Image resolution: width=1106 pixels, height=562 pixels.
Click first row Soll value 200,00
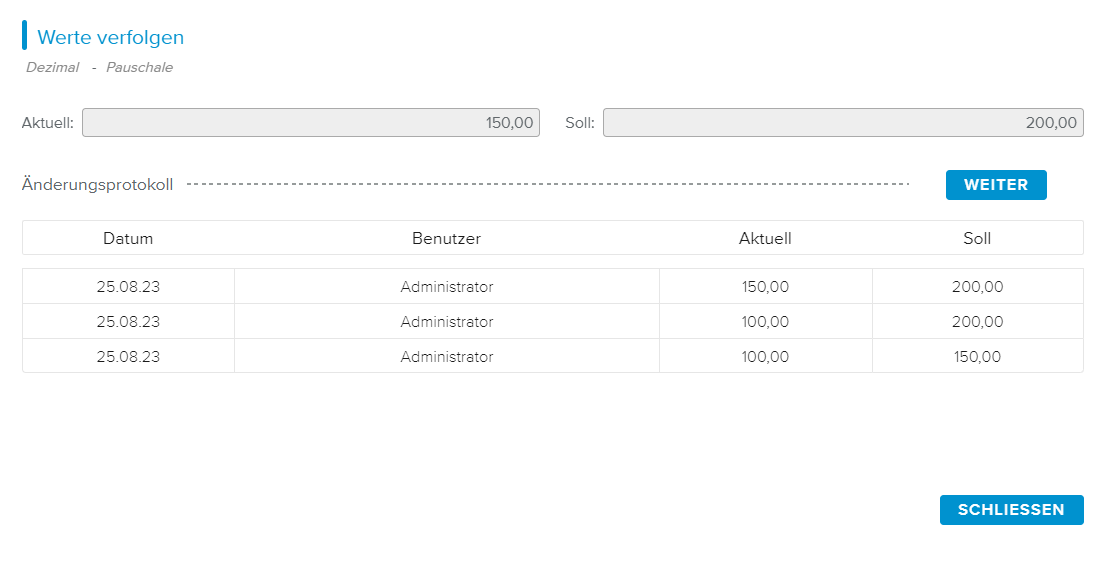977,287
